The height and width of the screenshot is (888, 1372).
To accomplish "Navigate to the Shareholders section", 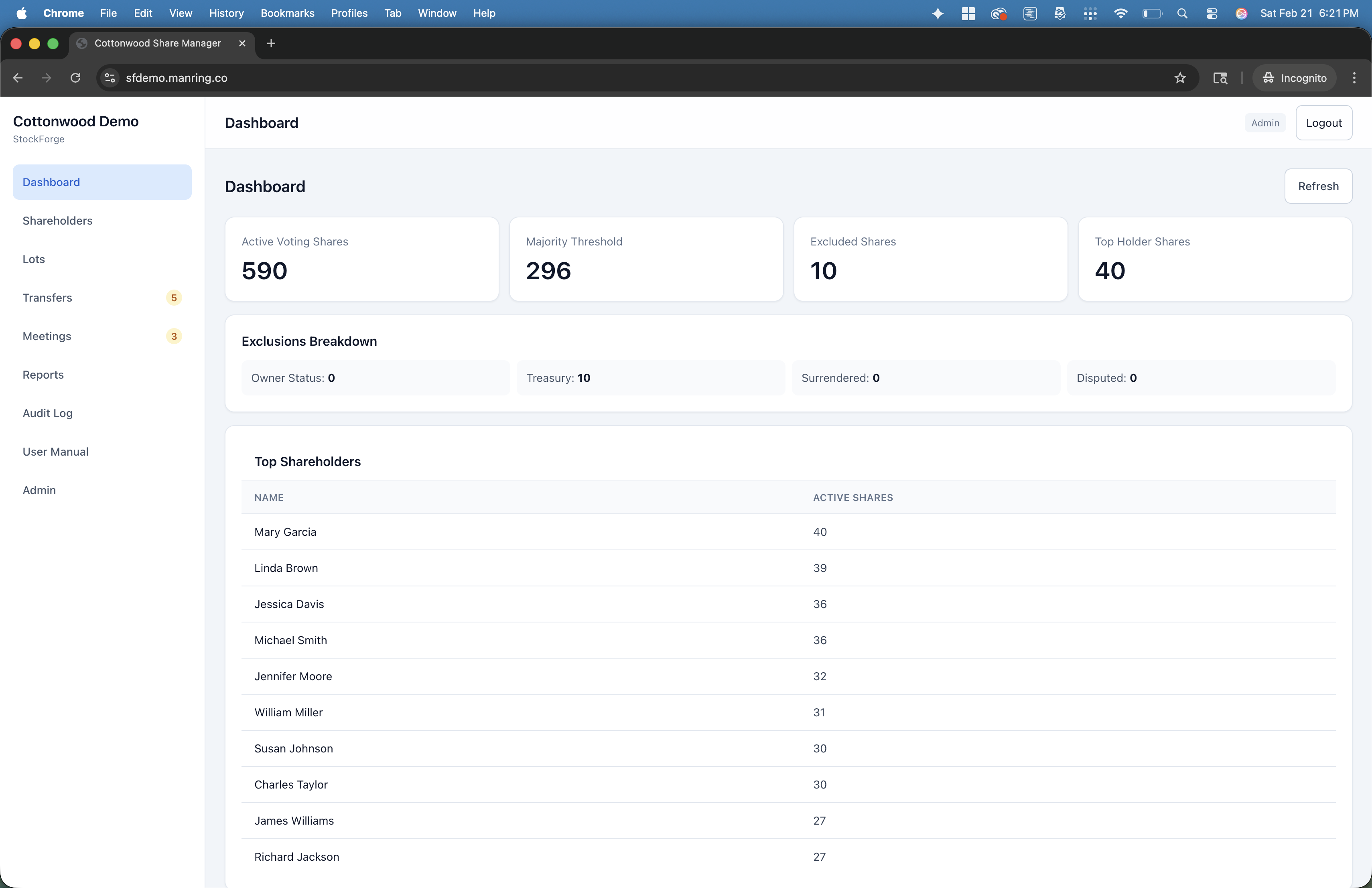I will point(57,221).
